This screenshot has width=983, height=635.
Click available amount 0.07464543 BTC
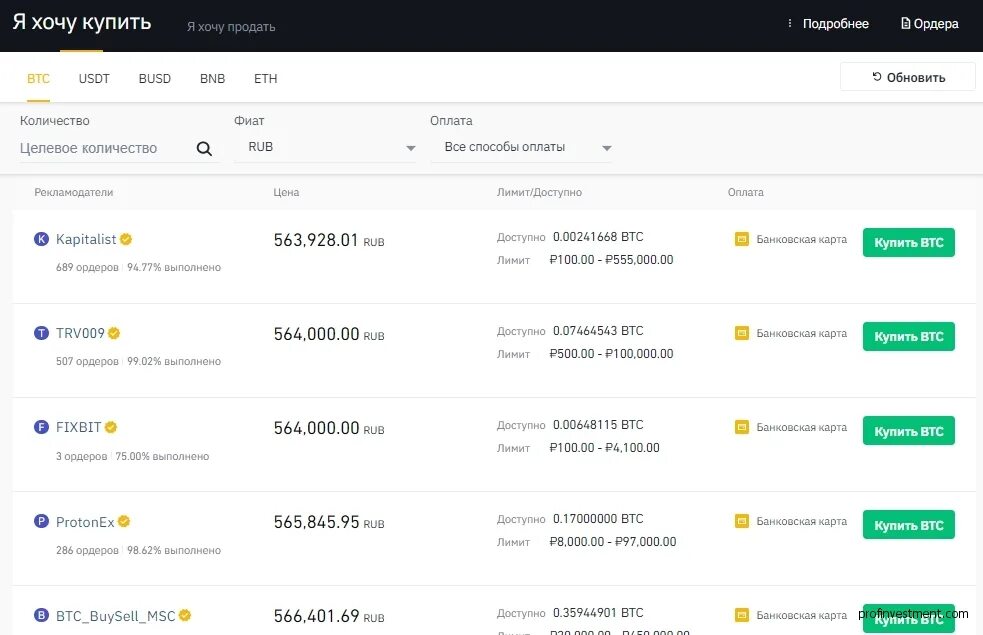coord(598,331)
